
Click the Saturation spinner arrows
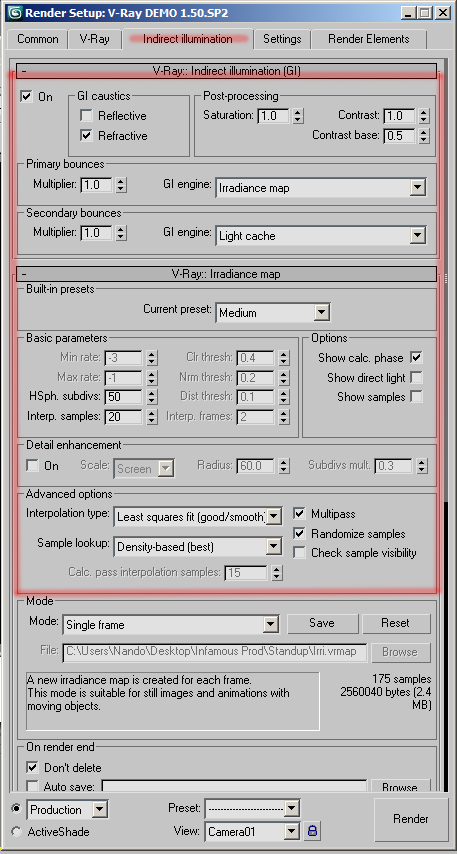coord(297,116)
